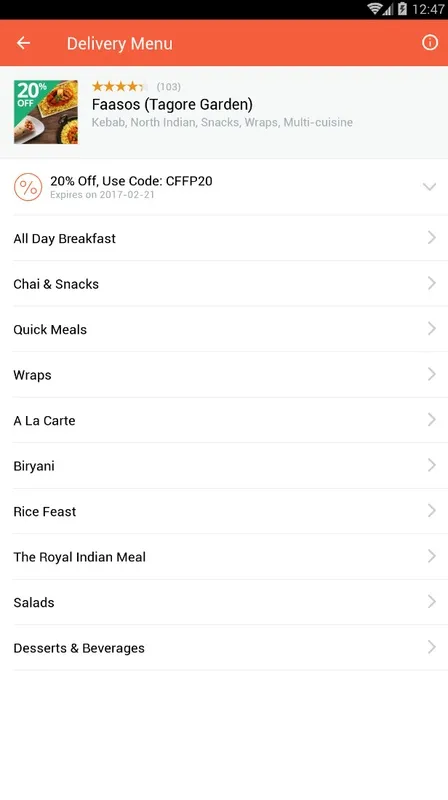This screenshot has height=800, width=448.
Task: Expand Chai & Snacks category arrow
Action: pos(432,283)
